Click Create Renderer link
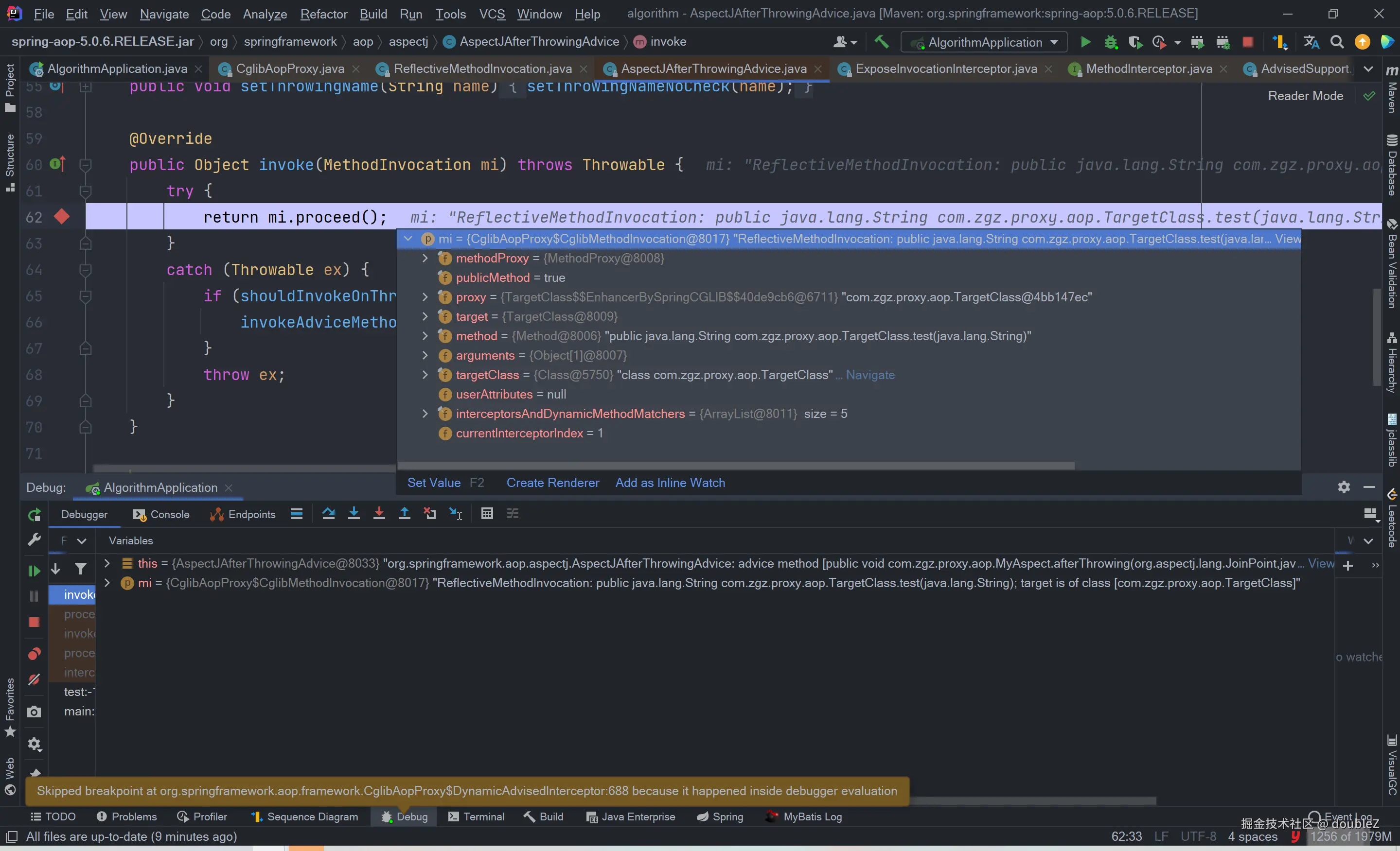The height and width of the screenshot is (851, 1400). click(552, 483)
